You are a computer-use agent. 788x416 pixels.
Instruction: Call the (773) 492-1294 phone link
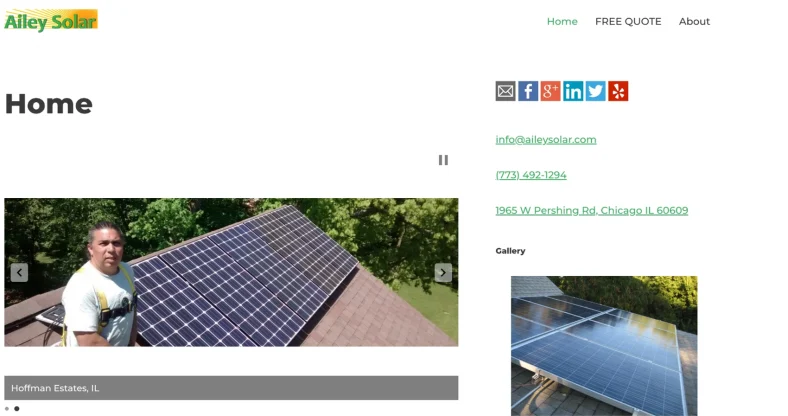click(x=531, y=175)
